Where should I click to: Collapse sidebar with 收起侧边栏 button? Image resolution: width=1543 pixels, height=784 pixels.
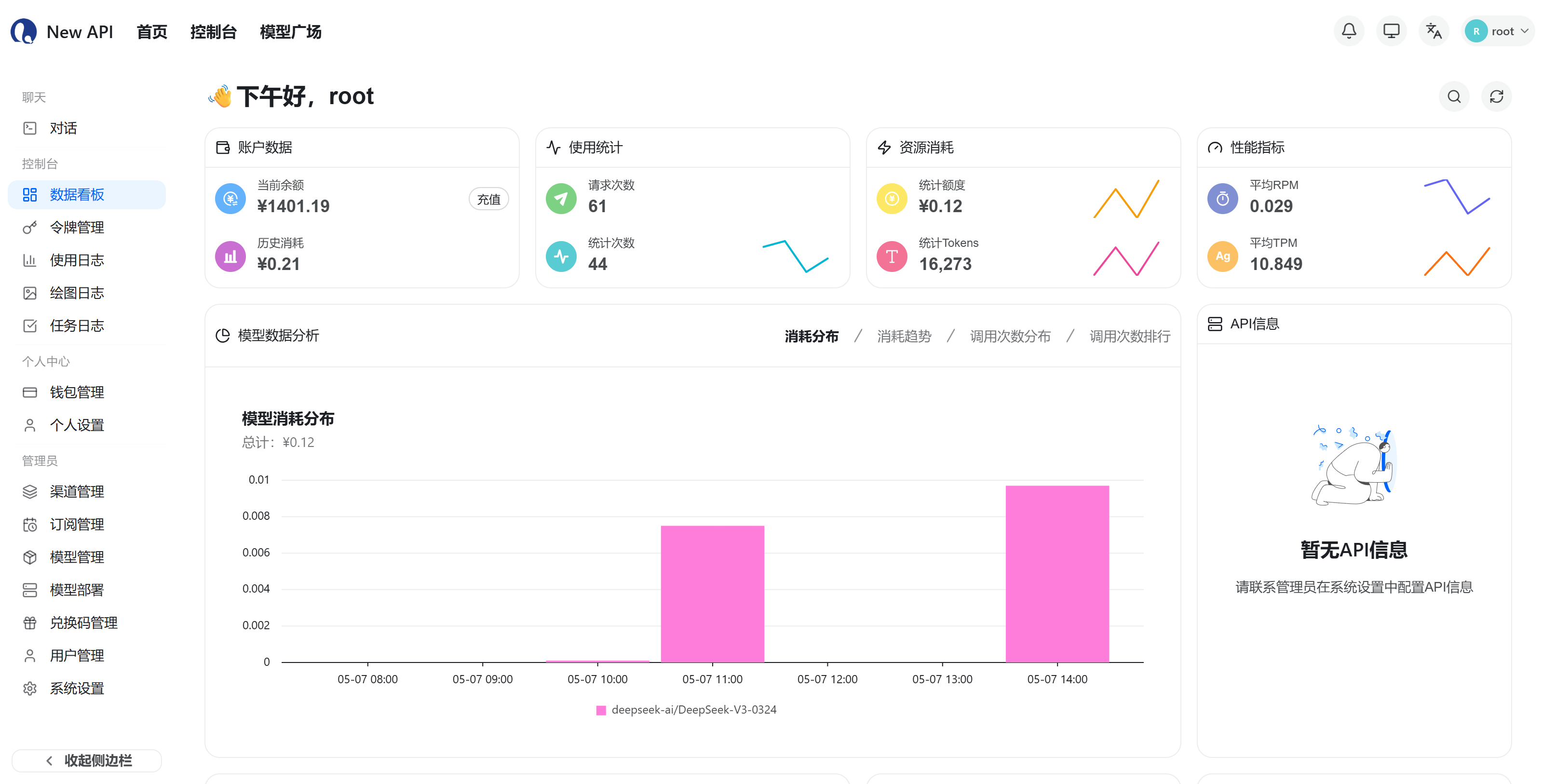click(87, 761)
